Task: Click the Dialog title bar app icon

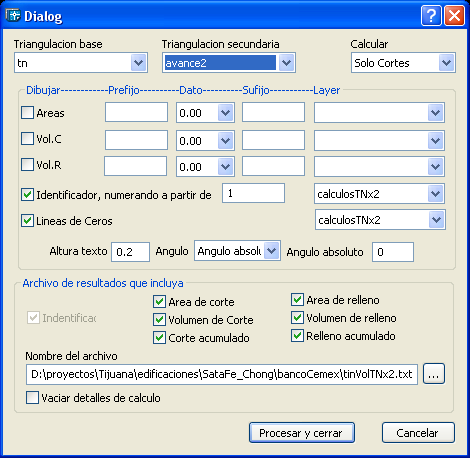Action: click(x=13, y=15)
